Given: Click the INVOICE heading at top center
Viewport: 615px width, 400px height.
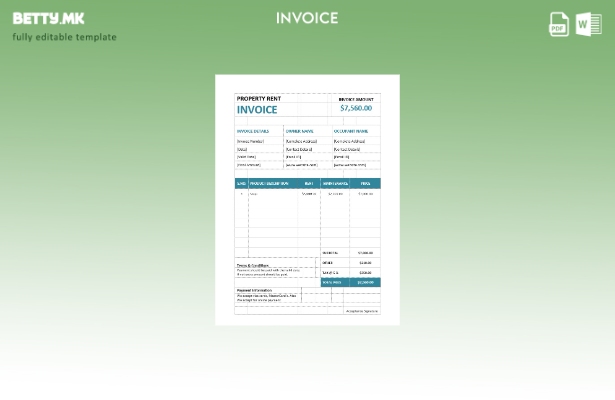Looking at the screenshot, I should pos(307,18).
